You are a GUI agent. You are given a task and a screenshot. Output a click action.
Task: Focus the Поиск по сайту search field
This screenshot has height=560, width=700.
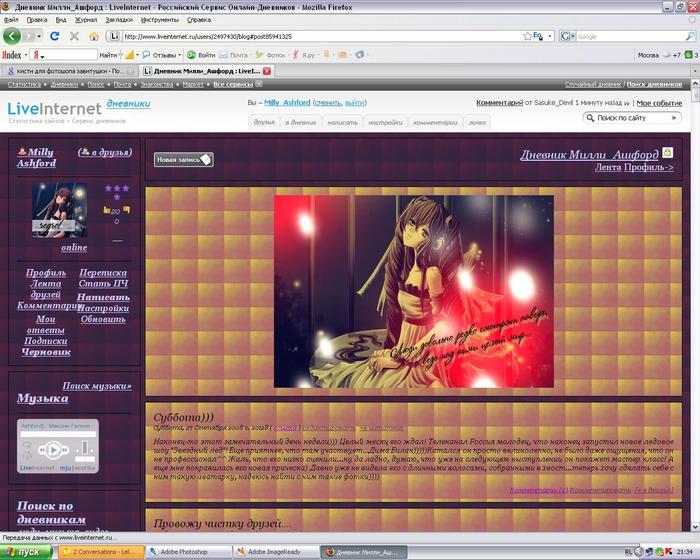click(x=631, y=118)
